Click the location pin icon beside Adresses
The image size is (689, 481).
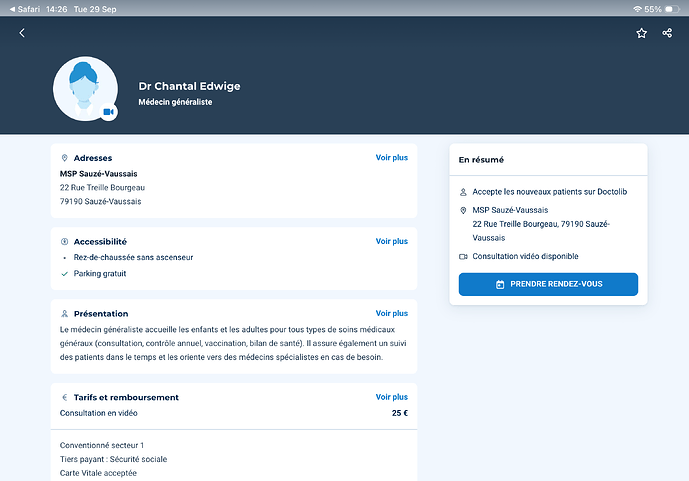tap(65, 158)
